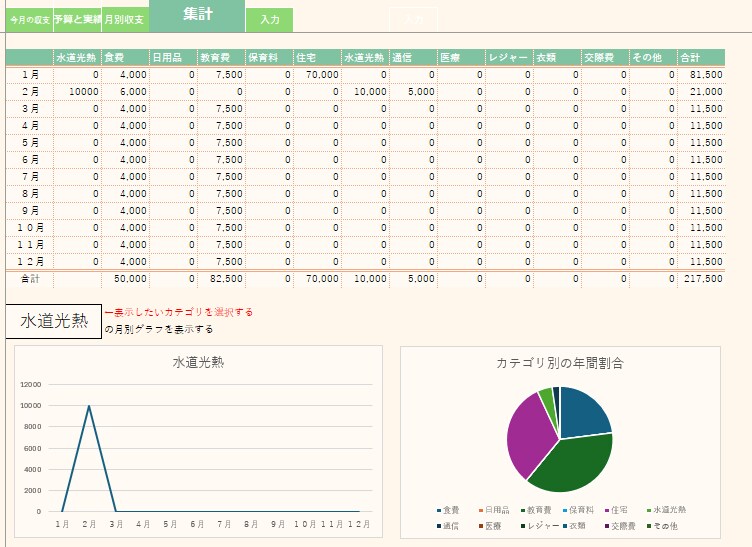The height and width of the screenshot is (547, 752).
Task: Click the 12000 y-axis label on line chart
Action: point(31,384)
